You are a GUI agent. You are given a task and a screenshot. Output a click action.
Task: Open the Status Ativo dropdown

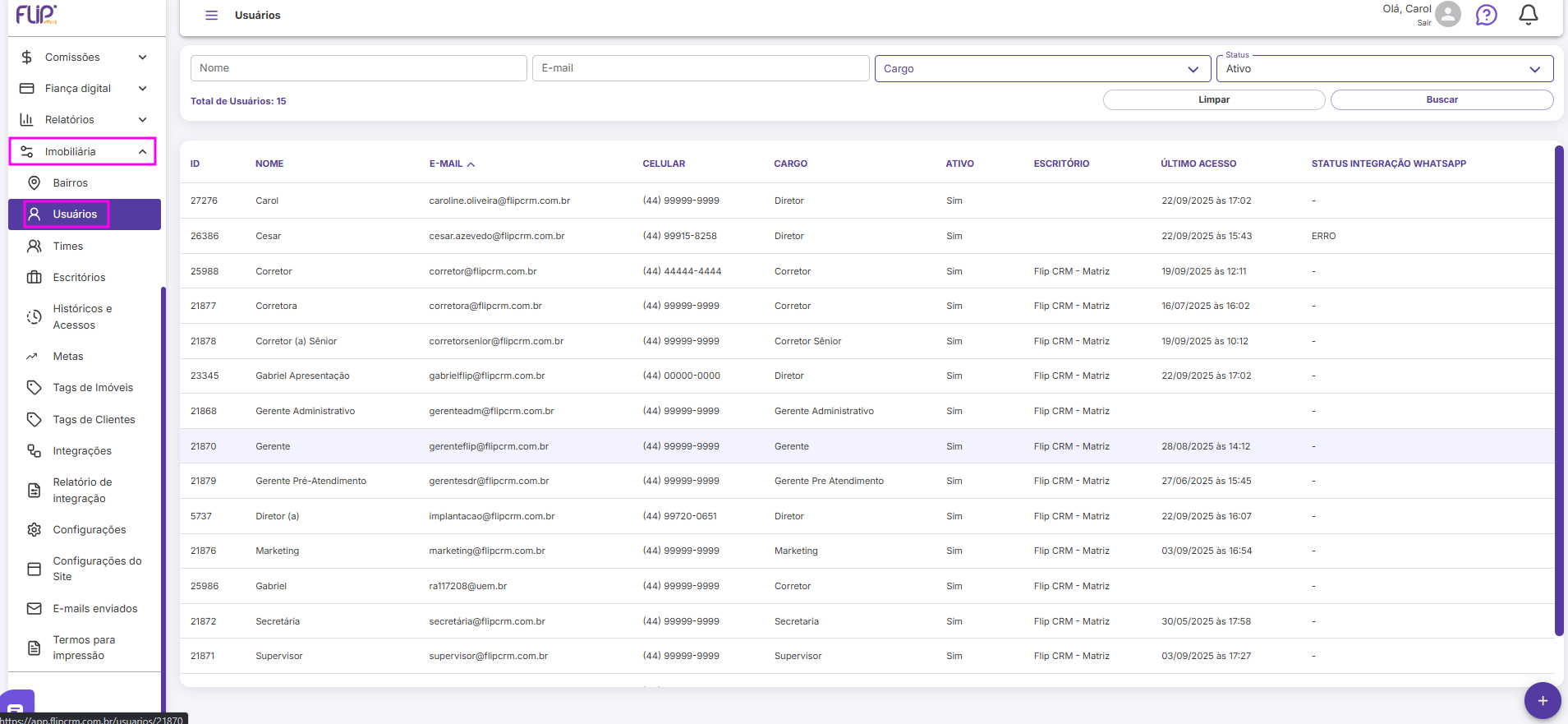[x=1385, y=69]
